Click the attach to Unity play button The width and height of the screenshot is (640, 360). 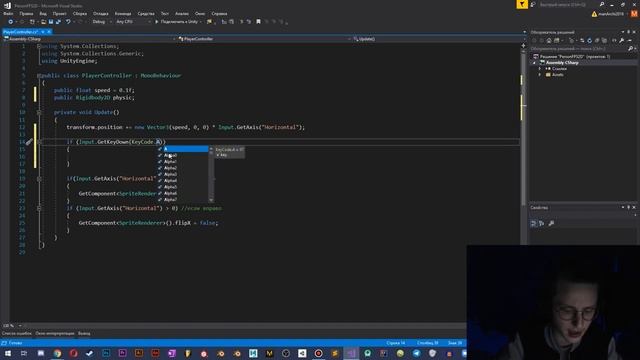178,22
